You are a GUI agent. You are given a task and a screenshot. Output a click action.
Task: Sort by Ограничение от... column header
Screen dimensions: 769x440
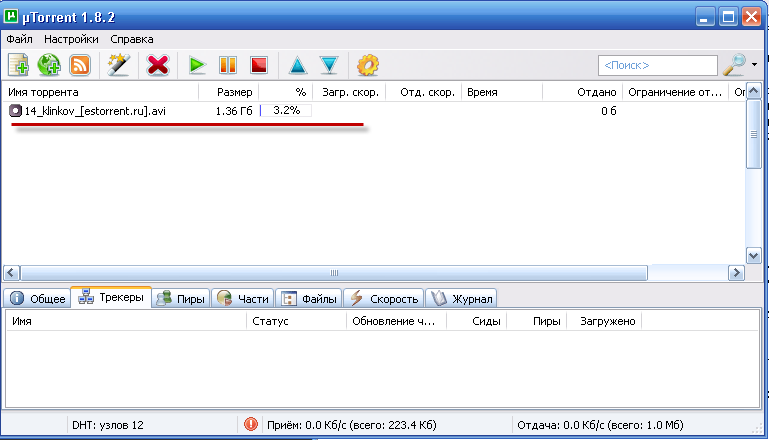pos(675,92)
